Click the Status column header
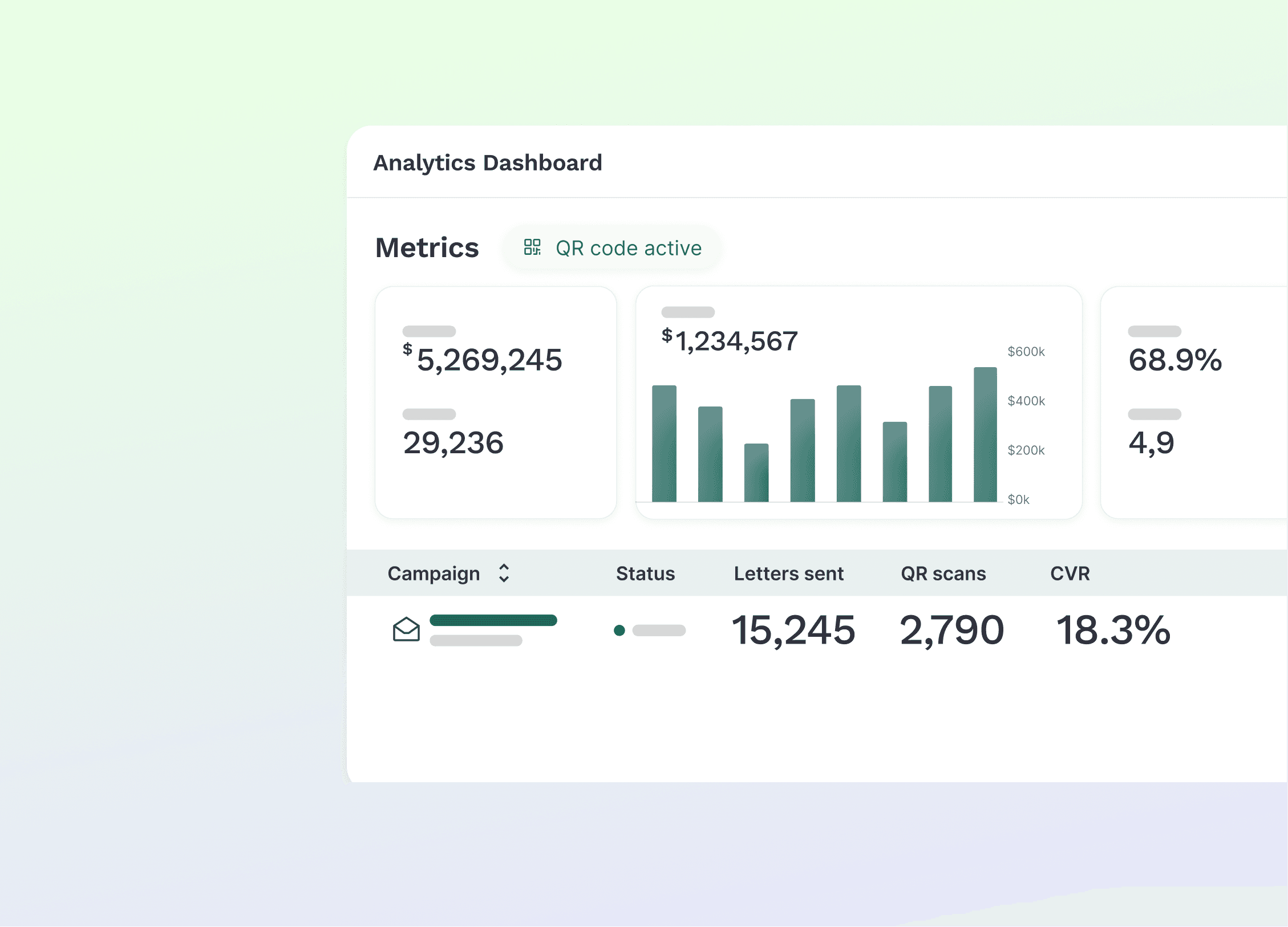 click(x=645, y=574)
